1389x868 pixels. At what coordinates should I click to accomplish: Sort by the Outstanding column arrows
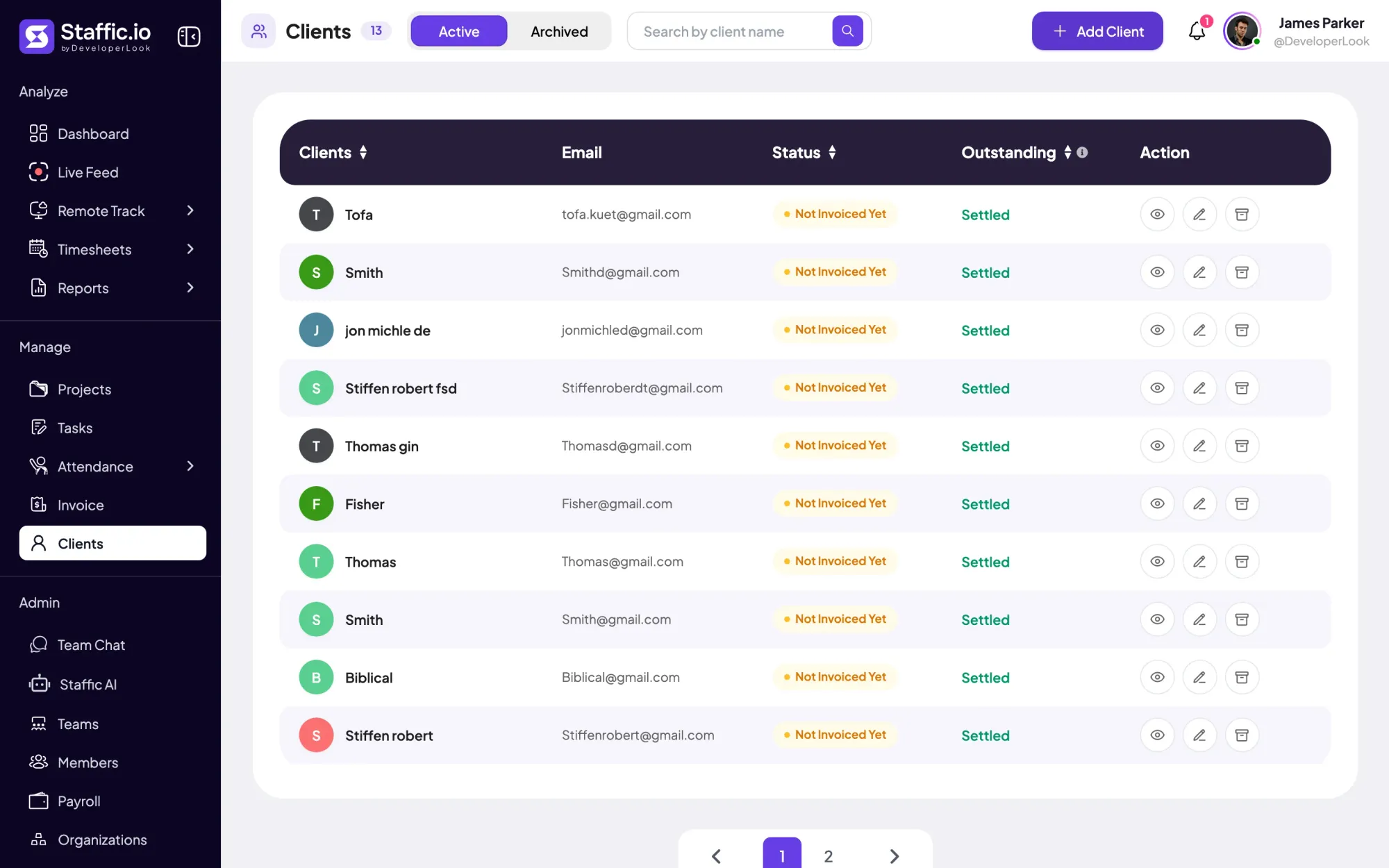point(1067,152)
